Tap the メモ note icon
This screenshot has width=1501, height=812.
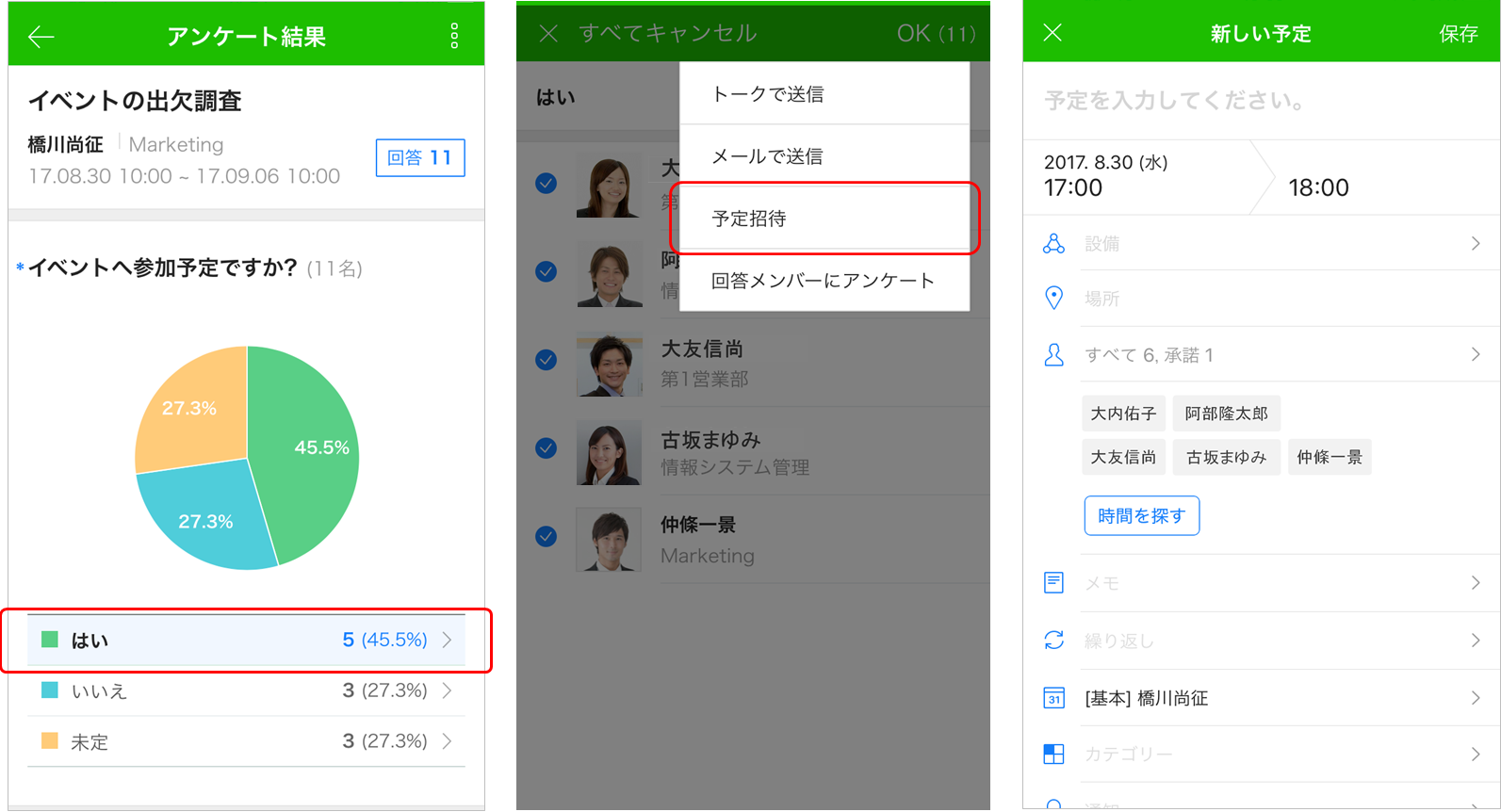(1053, 583)
